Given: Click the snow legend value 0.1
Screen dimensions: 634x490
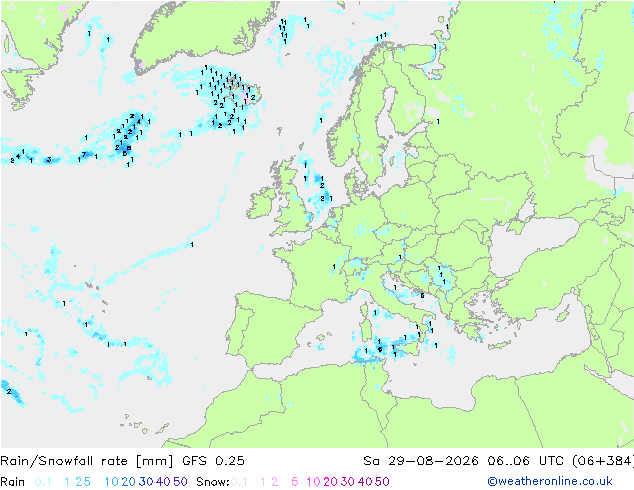Looking at the screenshot, I should coord(239,482).
